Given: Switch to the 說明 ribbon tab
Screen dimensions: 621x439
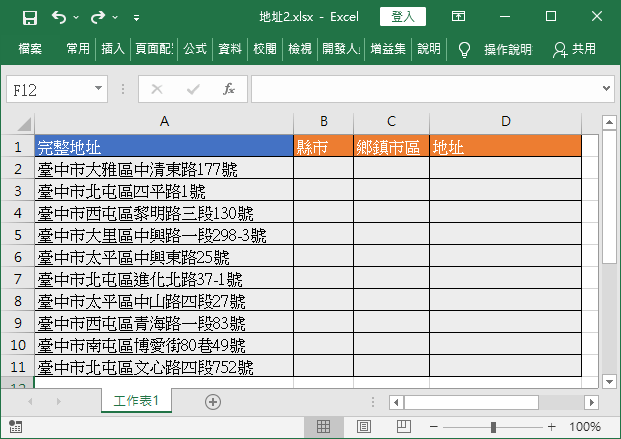Looking at the screenshot, I should 429,49.
